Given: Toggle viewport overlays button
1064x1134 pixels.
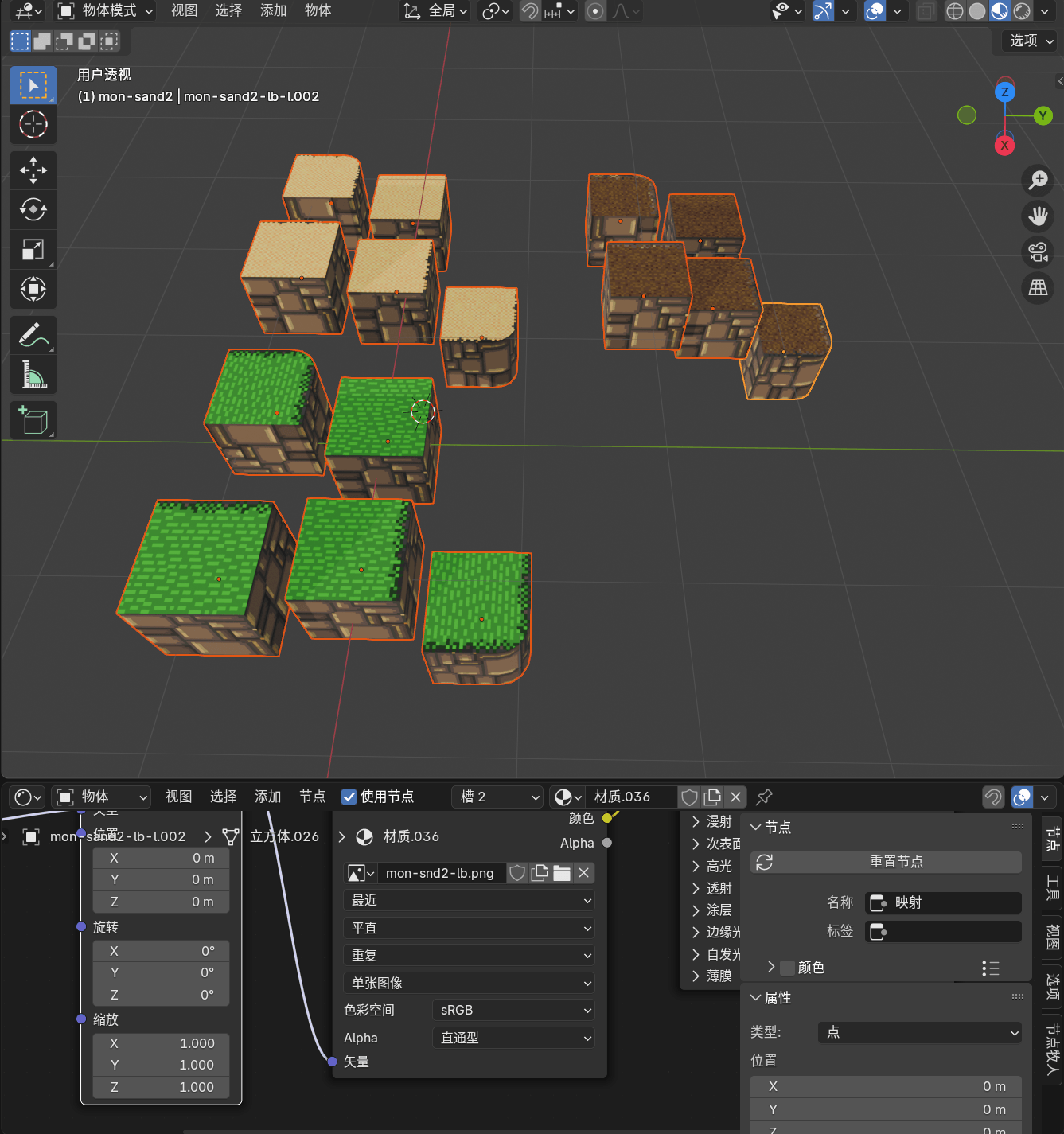Looking at the screenshot, I should (875, 11).
